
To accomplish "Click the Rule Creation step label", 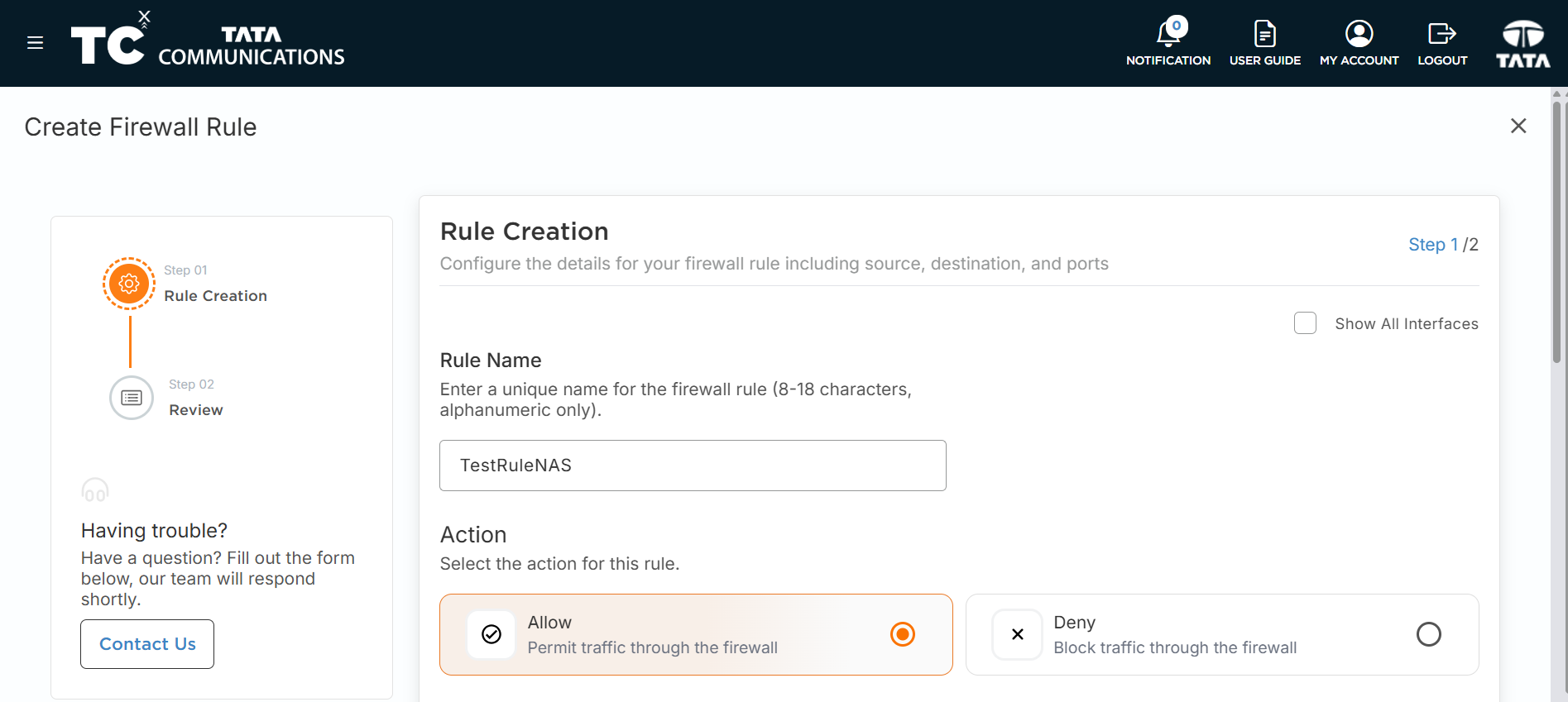I will click(x=215, y=296).
